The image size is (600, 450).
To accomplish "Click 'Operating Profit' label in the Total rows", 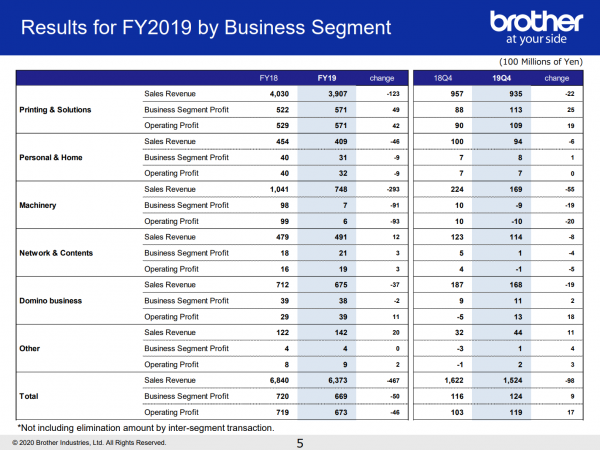I will click(x=171, y=412).
